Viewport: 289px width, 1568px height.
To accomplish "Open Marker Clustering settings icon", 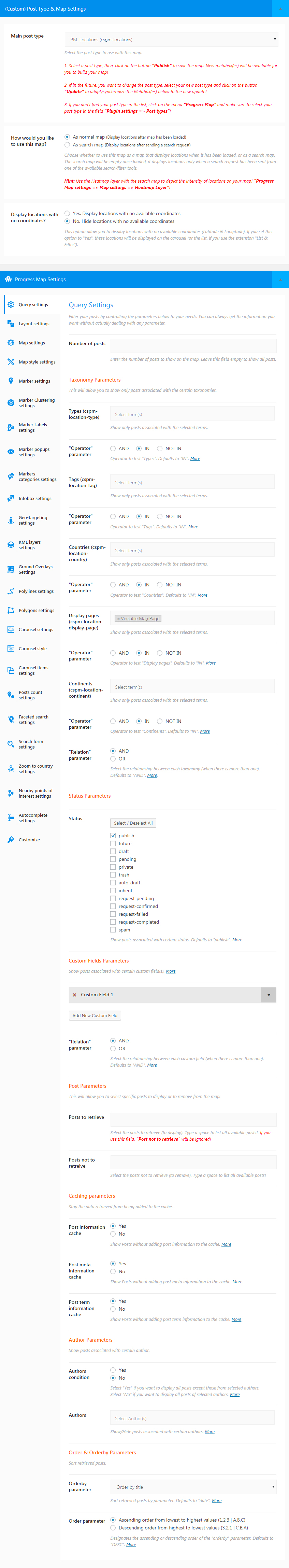I will [x=11, y=403].
